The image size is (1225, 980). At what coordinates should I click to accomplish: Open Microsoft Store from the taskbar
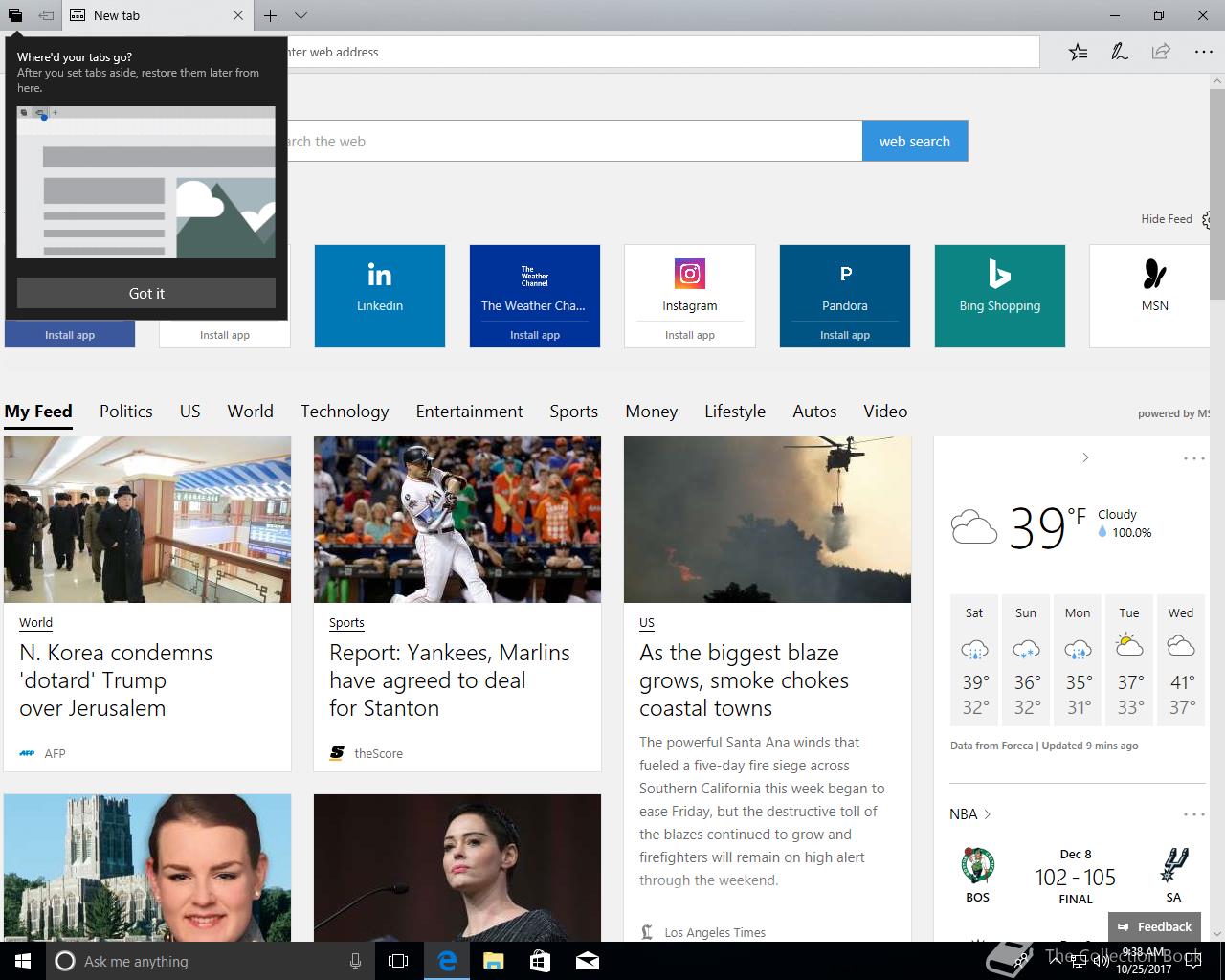coord(540,961)
